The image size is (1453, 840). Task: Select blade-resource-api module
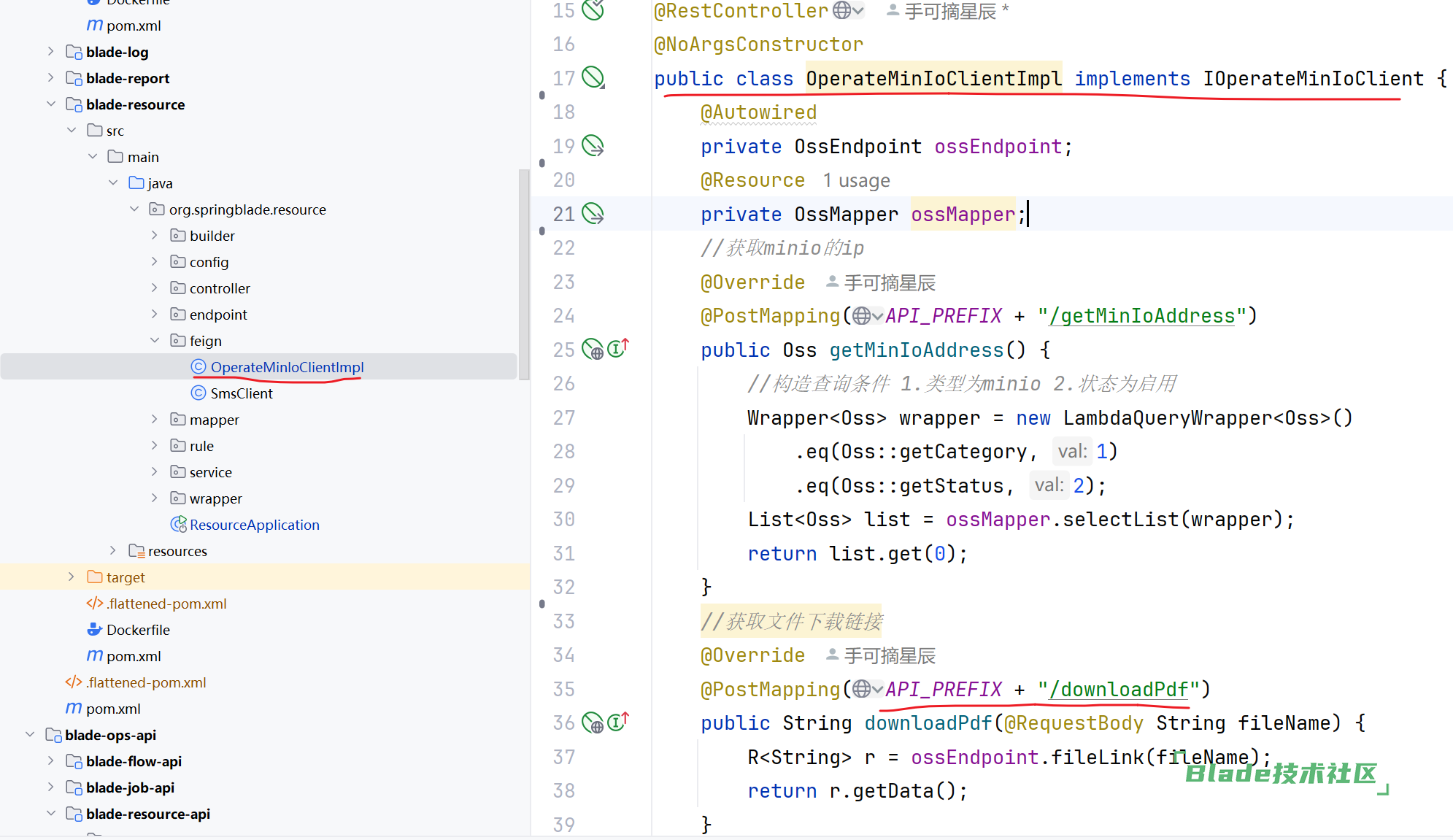coord(148,814)
